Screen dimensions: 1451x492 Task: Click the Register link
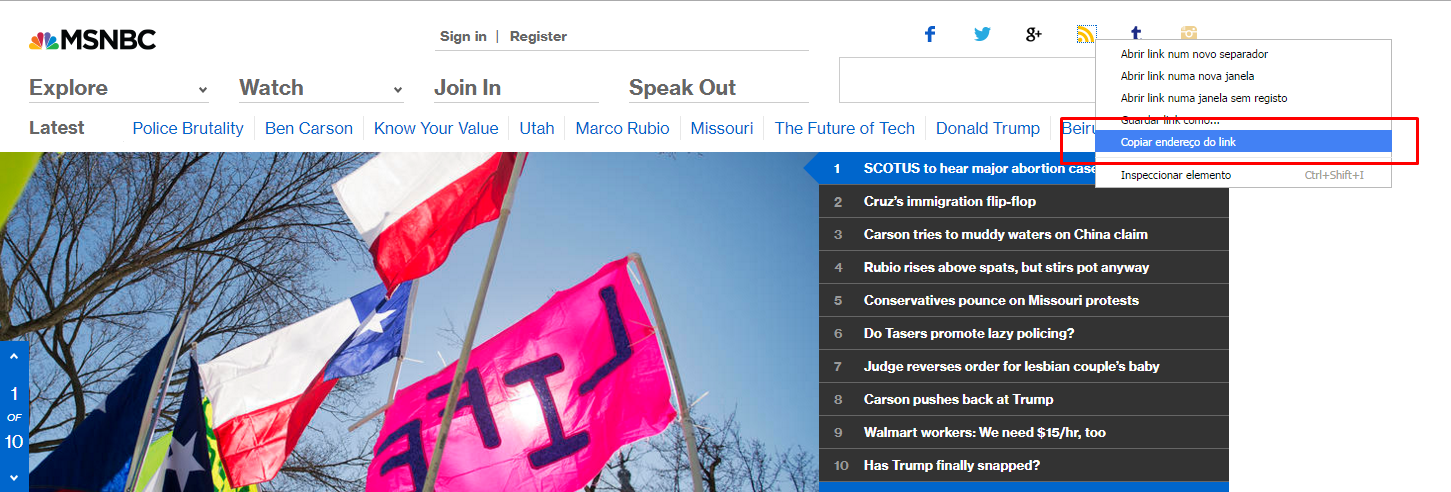point(538,36)
